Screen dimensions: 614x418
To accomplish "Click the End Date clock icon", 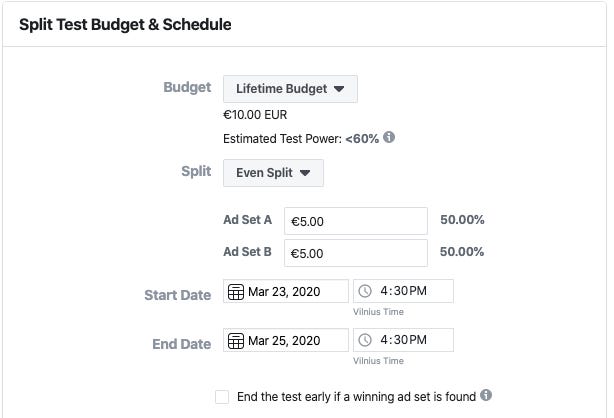I will tap(365, 340).
